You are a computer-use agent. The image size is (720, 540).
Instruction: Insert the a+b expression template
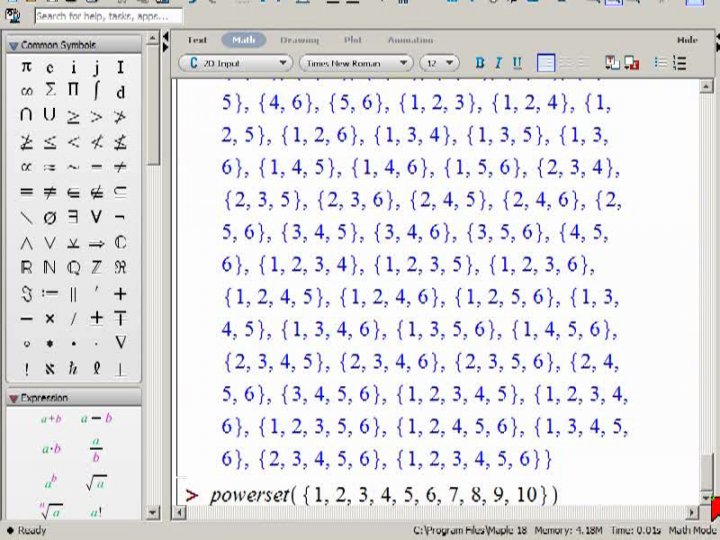tap(51, 418)
